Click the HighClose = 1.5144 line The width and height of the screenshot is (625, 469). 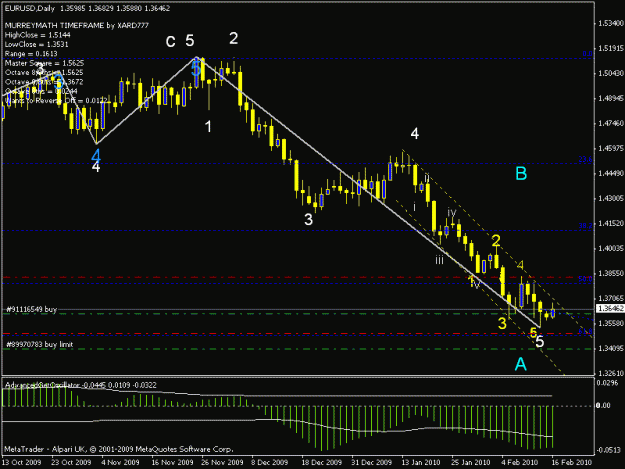[x=37, y=35]
